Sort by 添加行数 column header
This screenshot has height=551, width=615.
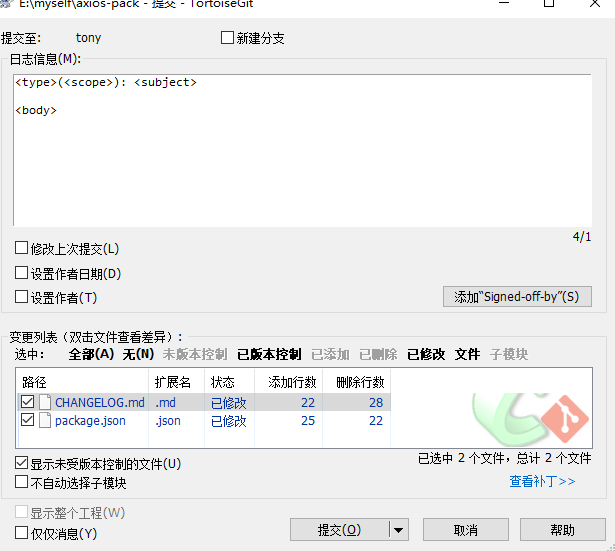[x=288, y=382]
